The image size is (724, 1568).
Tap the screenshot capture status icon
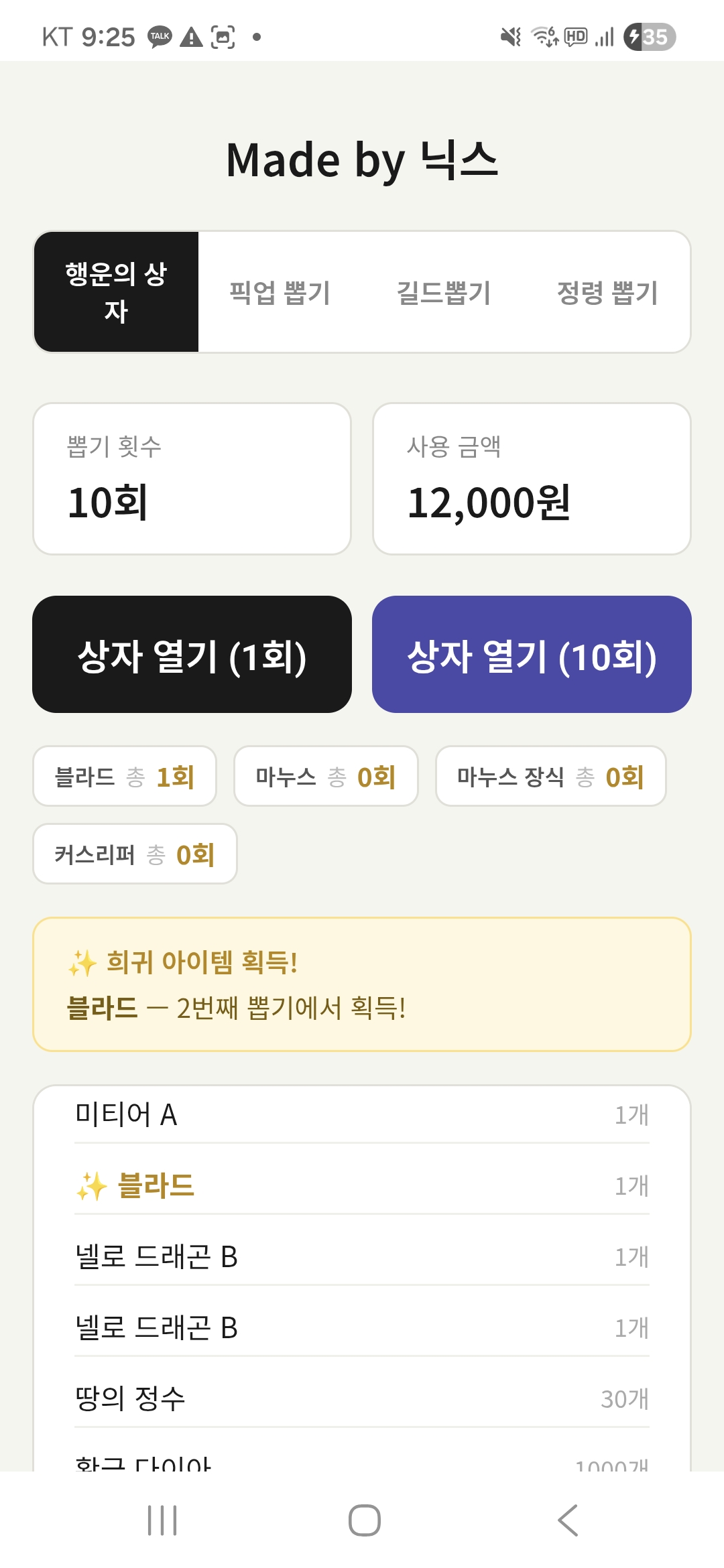[x=223, y=37]
